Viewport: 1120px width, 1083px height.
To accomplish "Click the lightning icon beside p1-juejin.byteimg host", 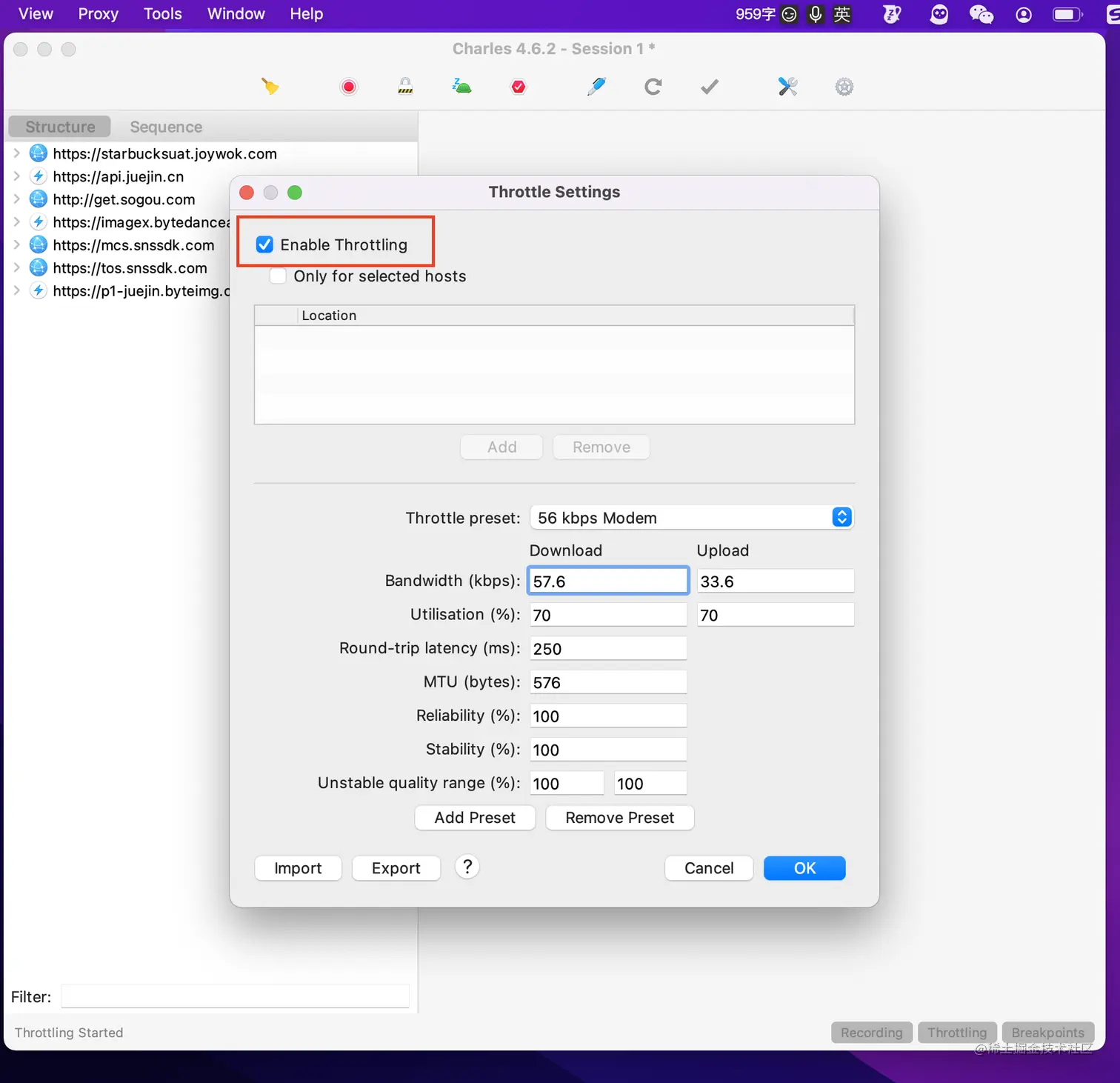I will click(x=39, y=291).
